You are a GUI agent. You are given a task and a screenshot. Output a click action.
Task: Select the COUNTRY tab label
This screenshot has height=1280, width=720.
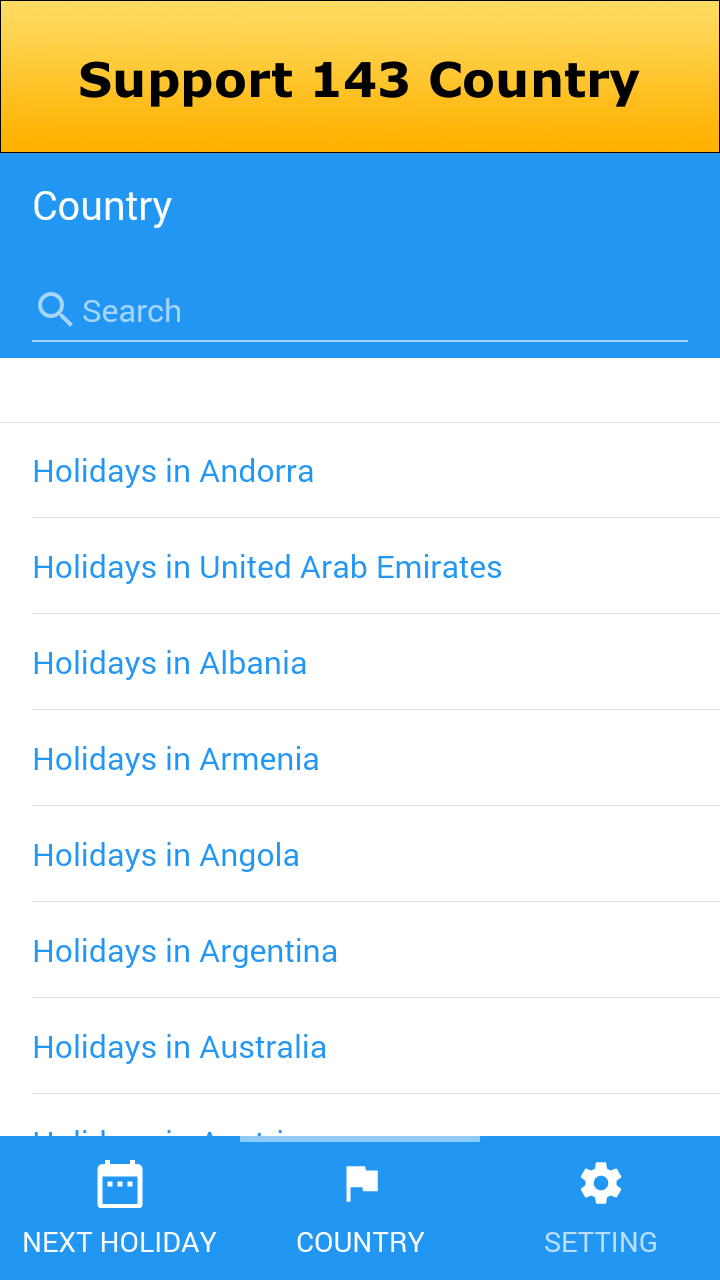tap(360, 1242)
